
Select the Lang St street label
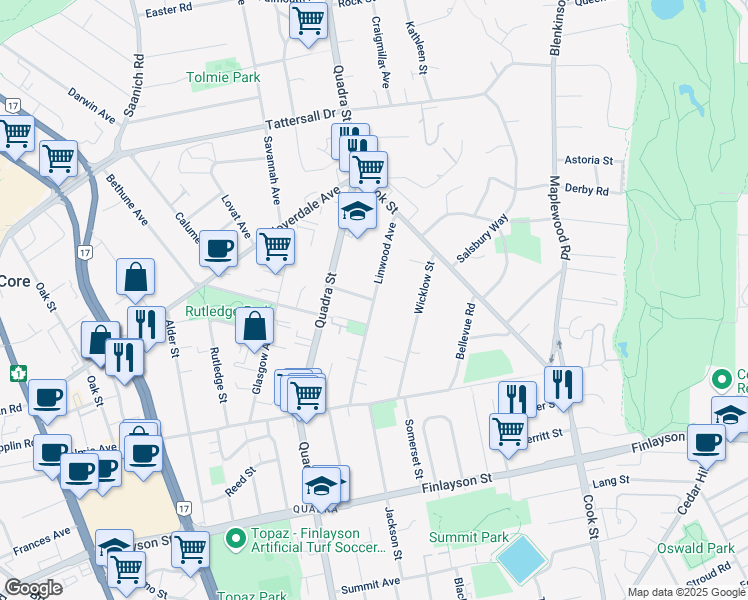[611, 482]
